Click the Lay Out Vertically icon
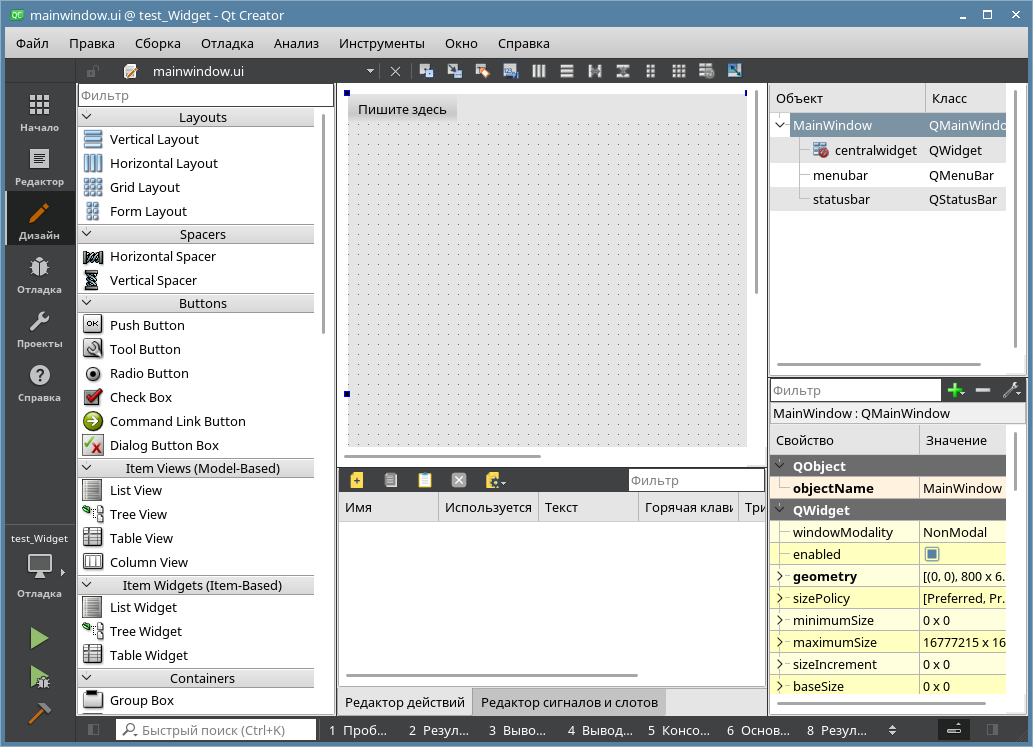Viewport: 1033px width, 747px height. [x=566, y=70]
